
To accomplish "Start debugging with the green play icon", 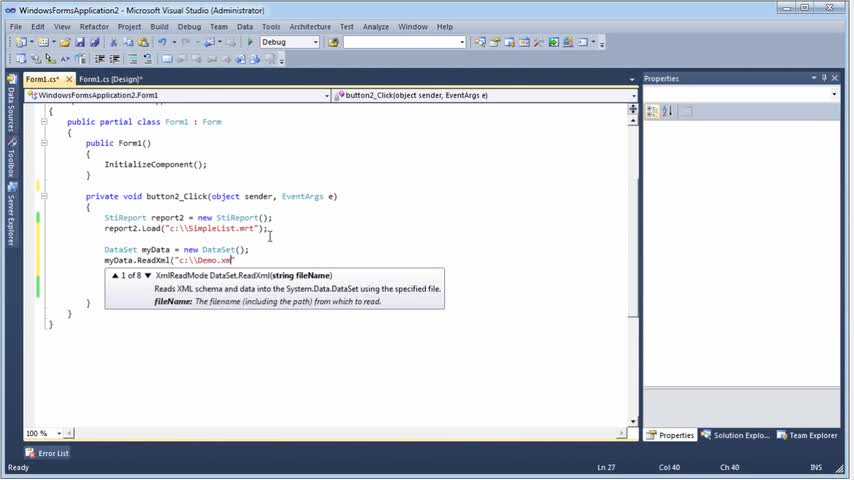I will point(250,42).
